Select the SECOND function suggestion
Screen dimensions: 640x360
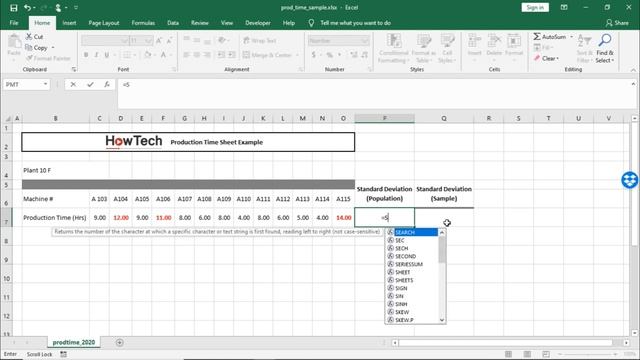412,256
